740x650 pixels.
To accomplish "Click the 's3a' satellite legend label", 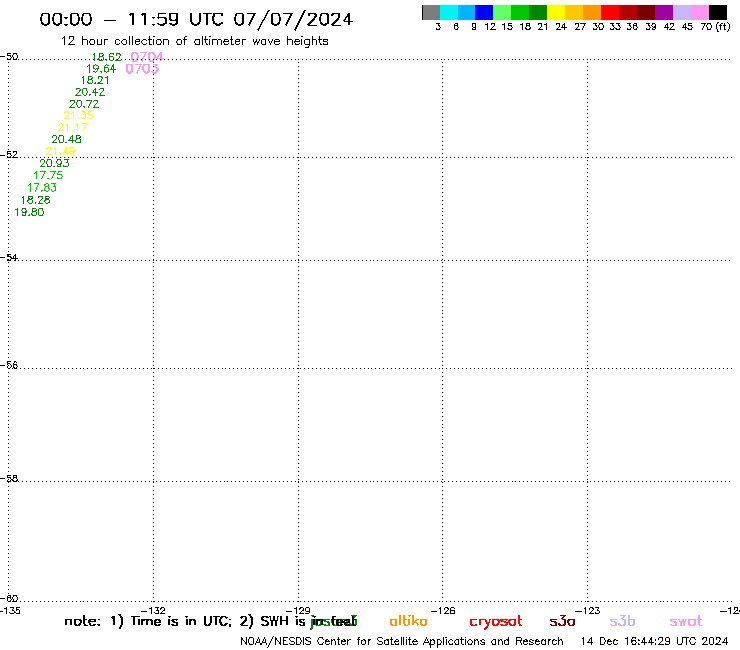I will click(x=562, y=621).
